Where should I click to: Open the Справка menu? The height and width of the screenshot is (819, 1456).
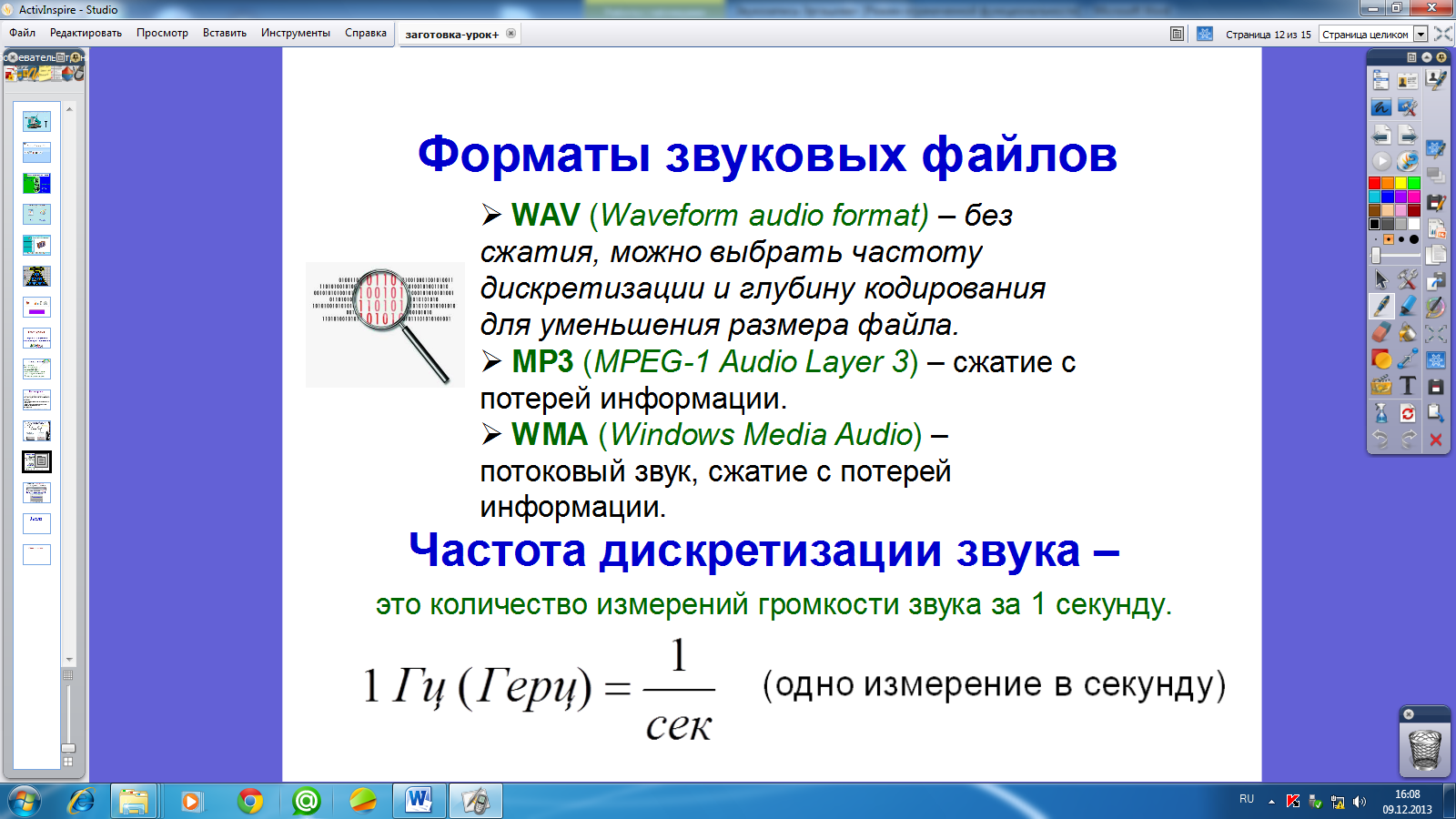click(x=366, y=33)
